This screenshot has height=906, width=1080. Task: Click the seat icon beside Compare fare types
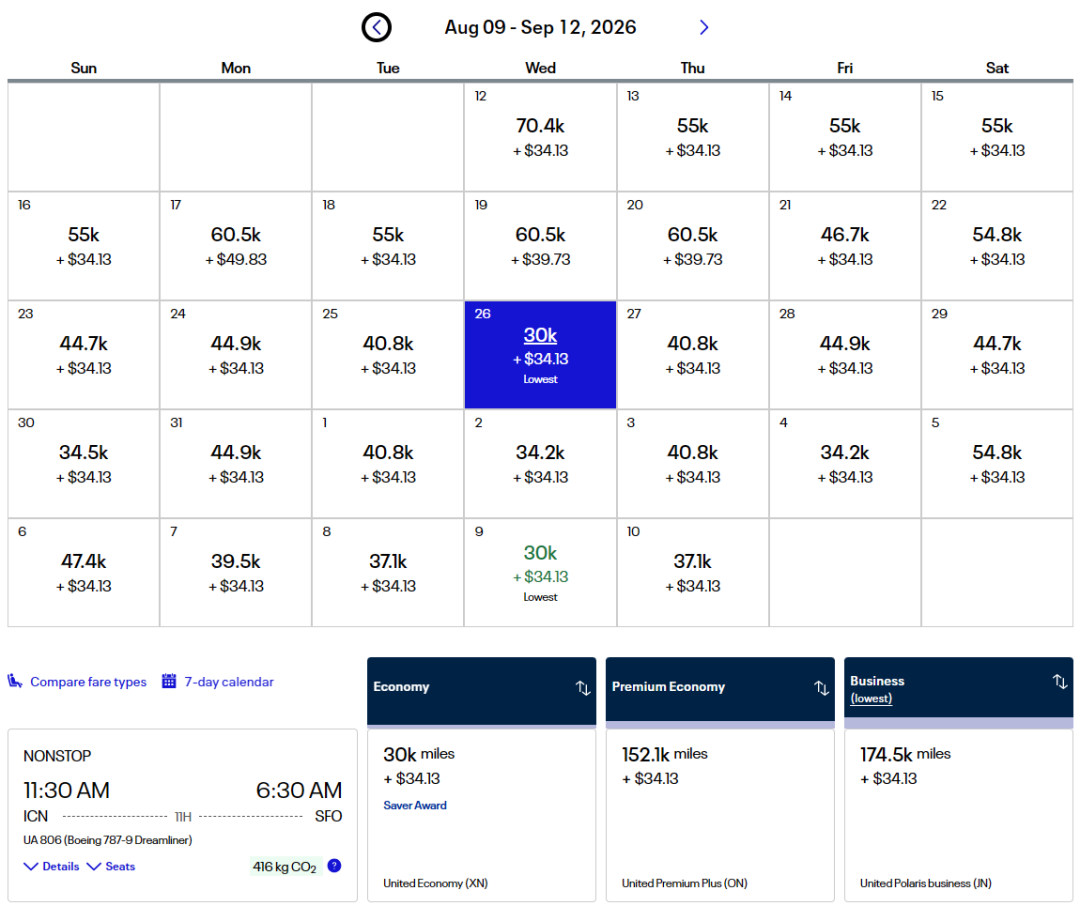coord(15,682)
